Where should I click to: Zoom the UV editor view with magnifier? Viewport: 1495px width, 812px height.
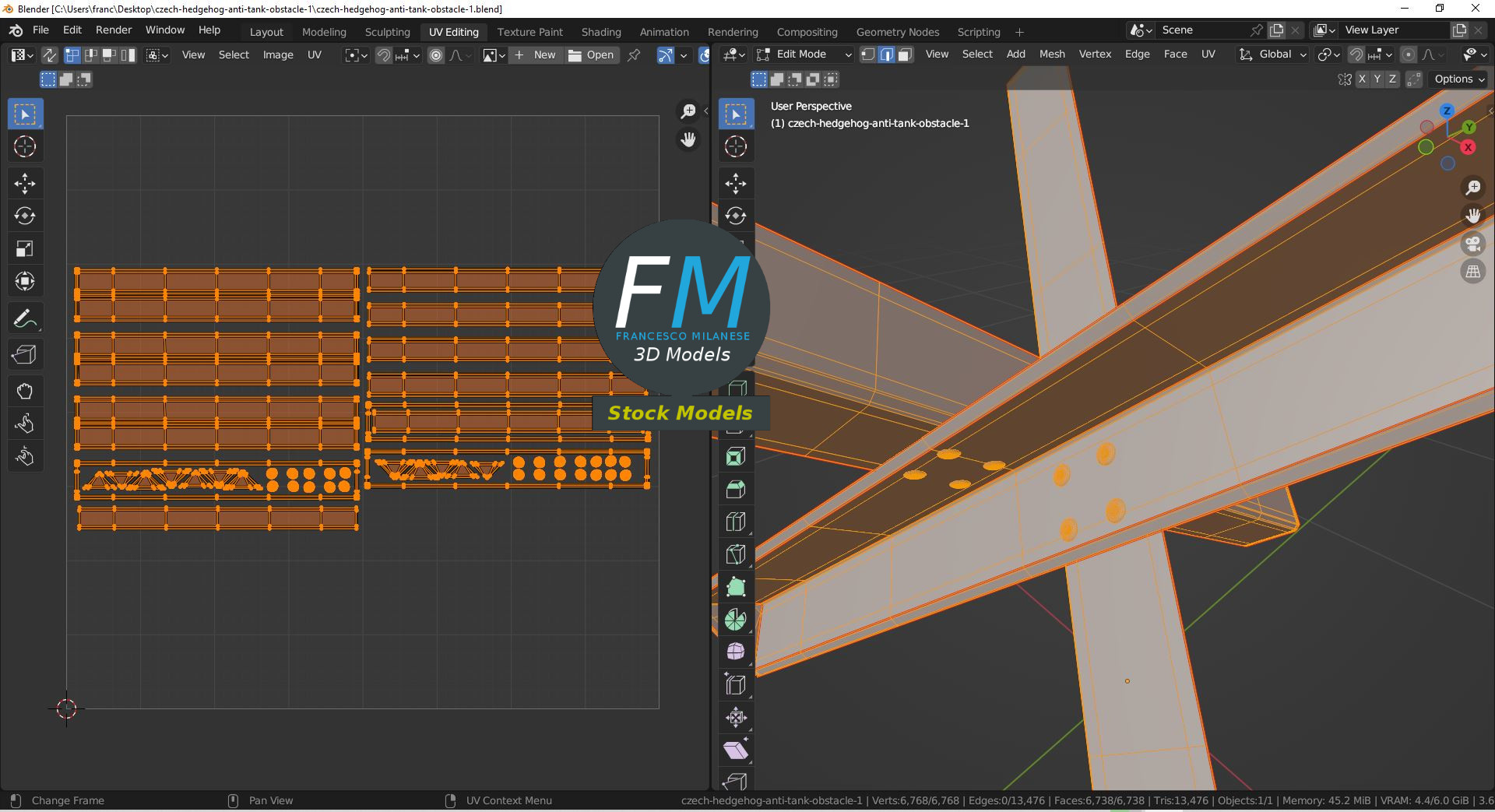pyautogui.click(x=688, y=111)
